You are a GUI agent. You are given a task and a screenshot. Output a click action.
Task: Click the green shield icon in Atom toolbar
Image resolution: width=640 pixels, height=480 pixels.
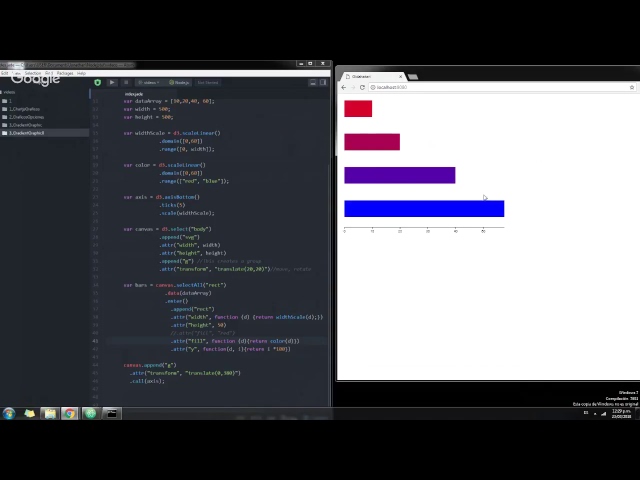pos(98,82)
